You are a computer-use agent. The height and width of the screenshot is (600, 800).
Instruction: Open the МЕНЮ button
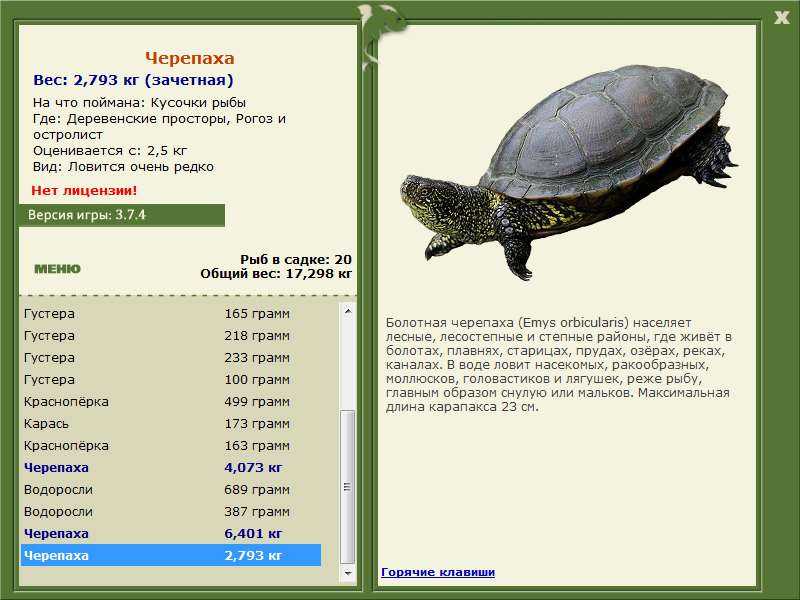tap(58, 269)
